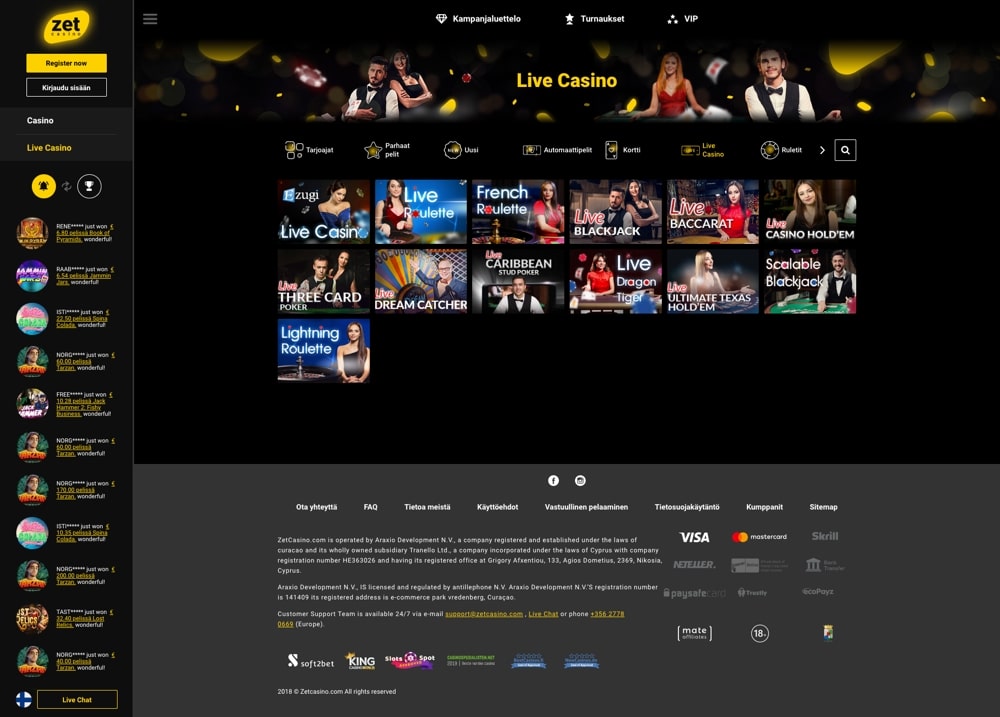Open the Live Dream Catcher thumbnail

click(x=421, y=281)
